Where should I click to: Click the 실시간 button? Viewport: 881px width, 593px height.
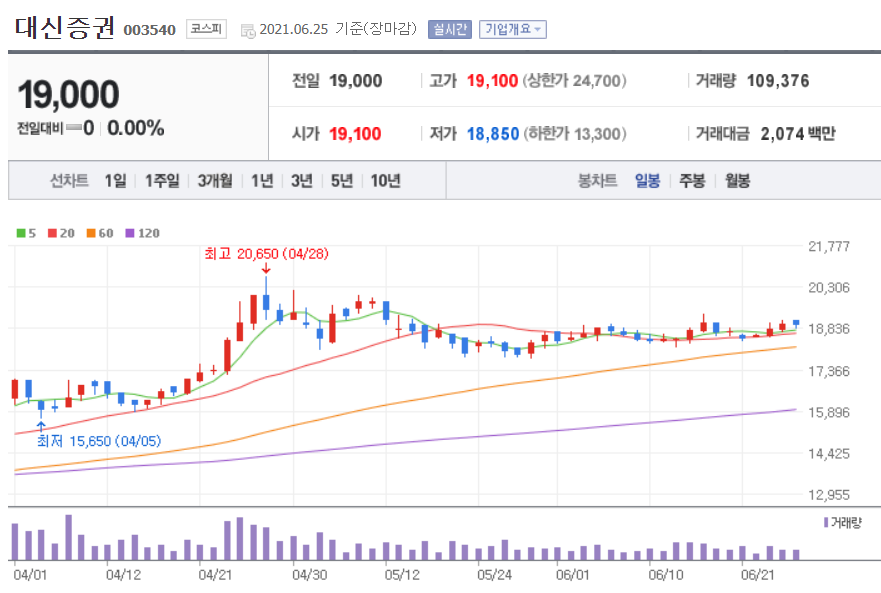point(449,29)
